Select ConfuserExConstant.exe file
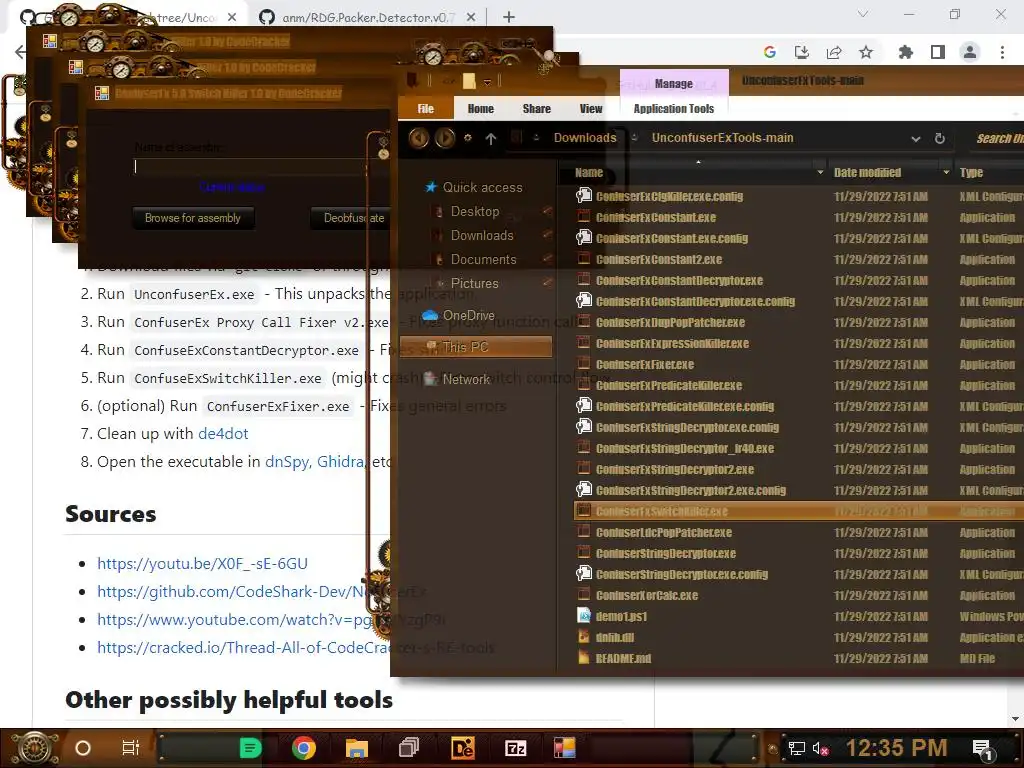The image size is (1024, 768). pyautogui.click(x=656, y=217)
